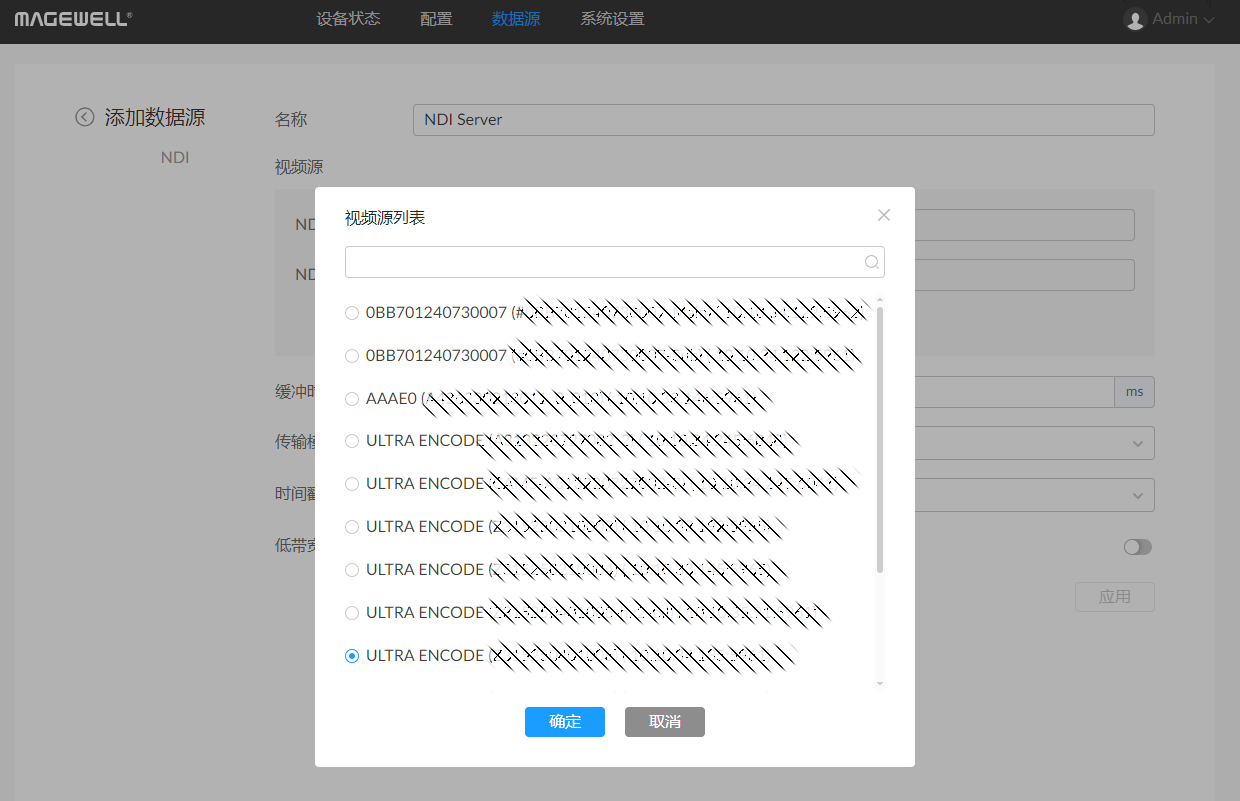1240x801 pixels.
Task: Open the 设备状态 tab
Action: pos(348,19)
